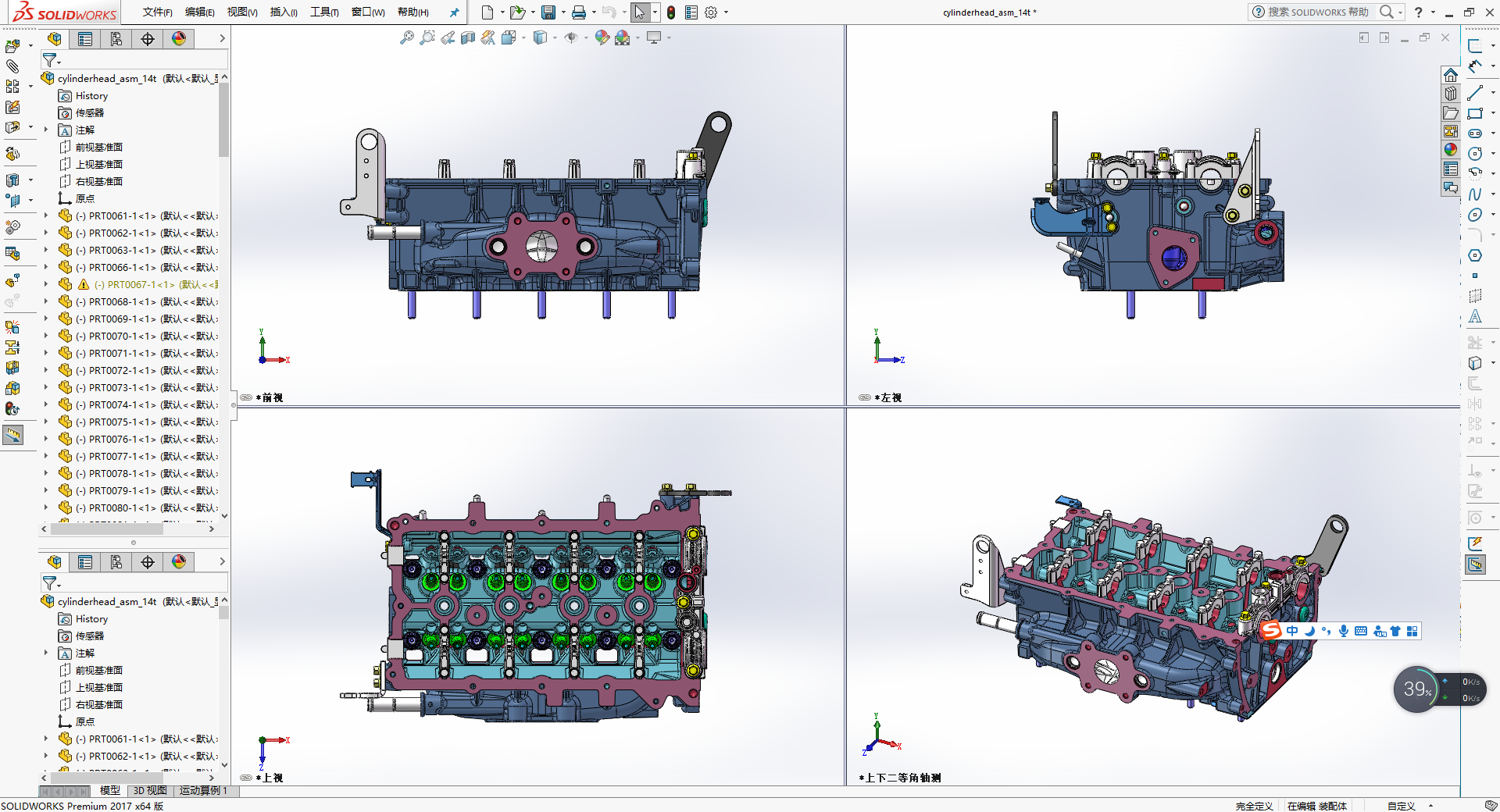Toggle Chinese/English mode on Sogou IME bar
1500x812 pixels.
pyautogui.click(x=1292, y=631)
